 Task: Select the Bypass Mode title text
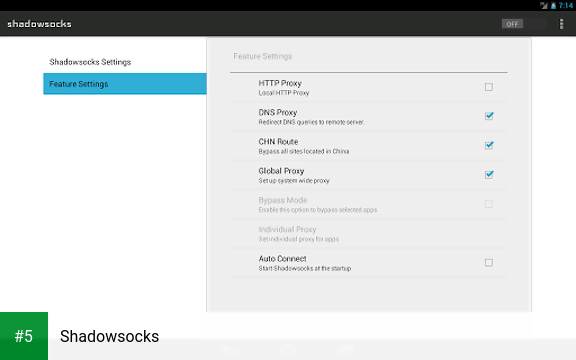tap(283, 200)
